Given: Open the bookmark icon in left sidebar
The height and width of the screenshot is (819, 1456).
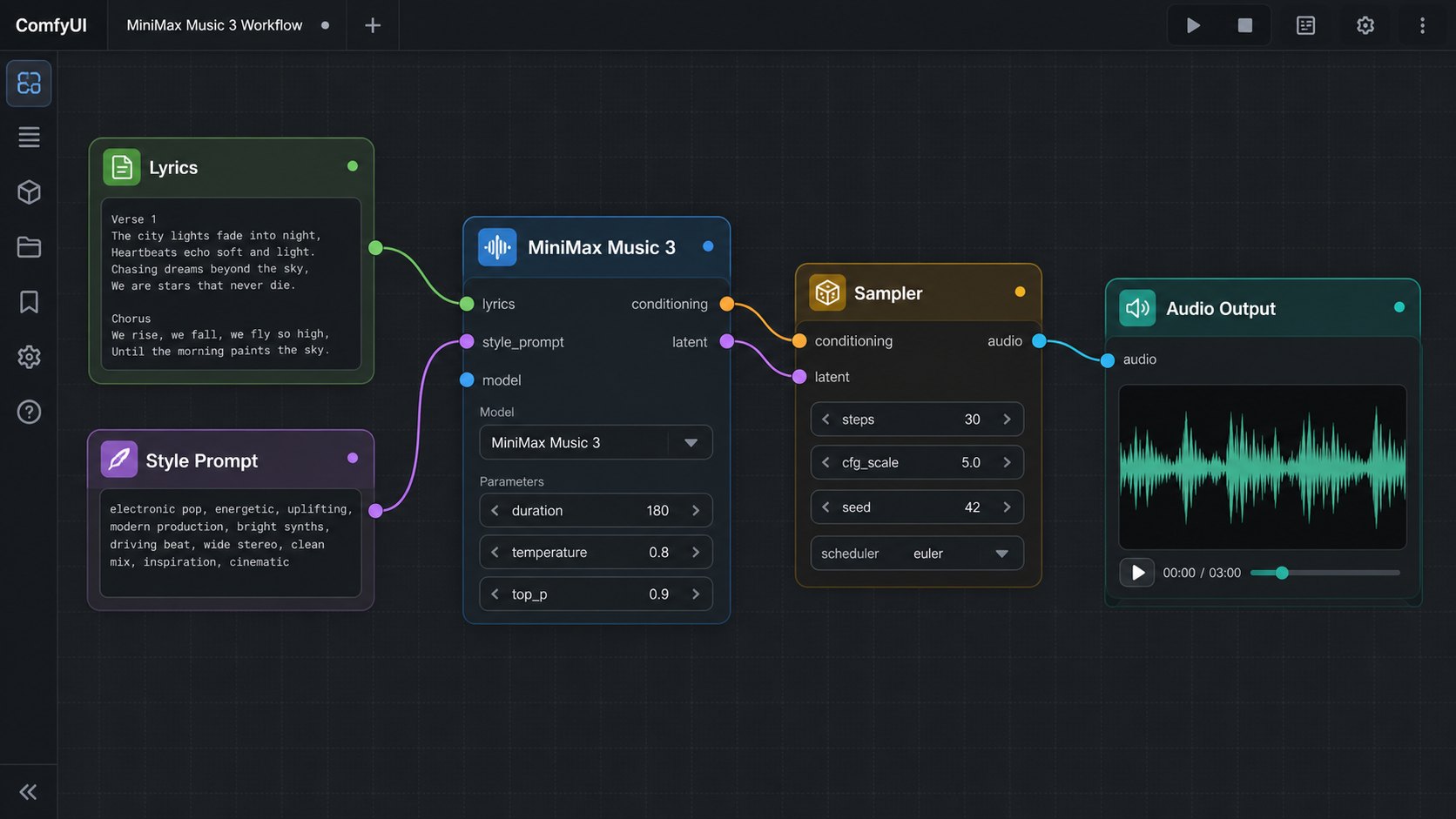Looking at the screenshot, I should click(x=29, y=302).
